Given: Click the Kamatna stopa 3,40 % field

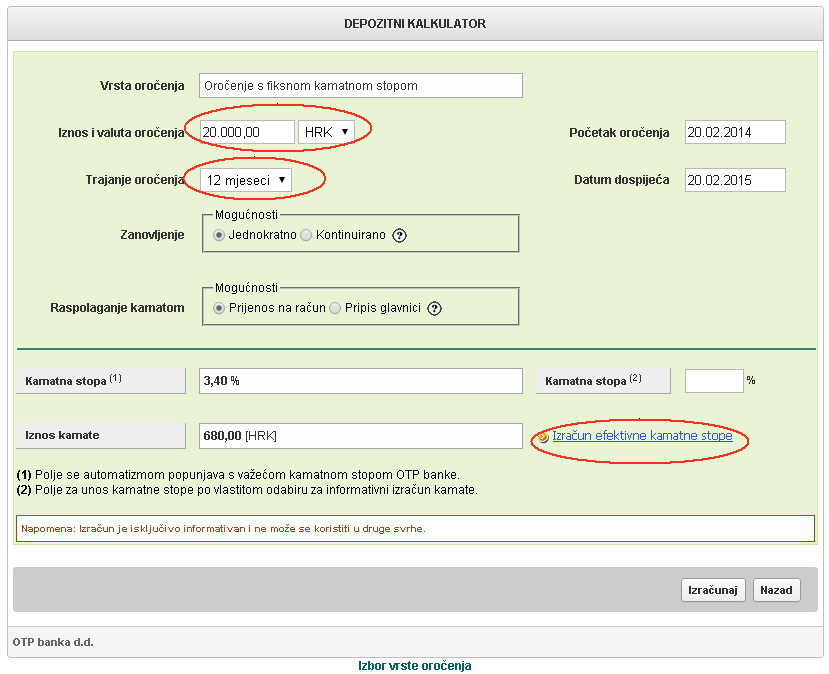Looking at the screenshot, I should click(360, 381).
